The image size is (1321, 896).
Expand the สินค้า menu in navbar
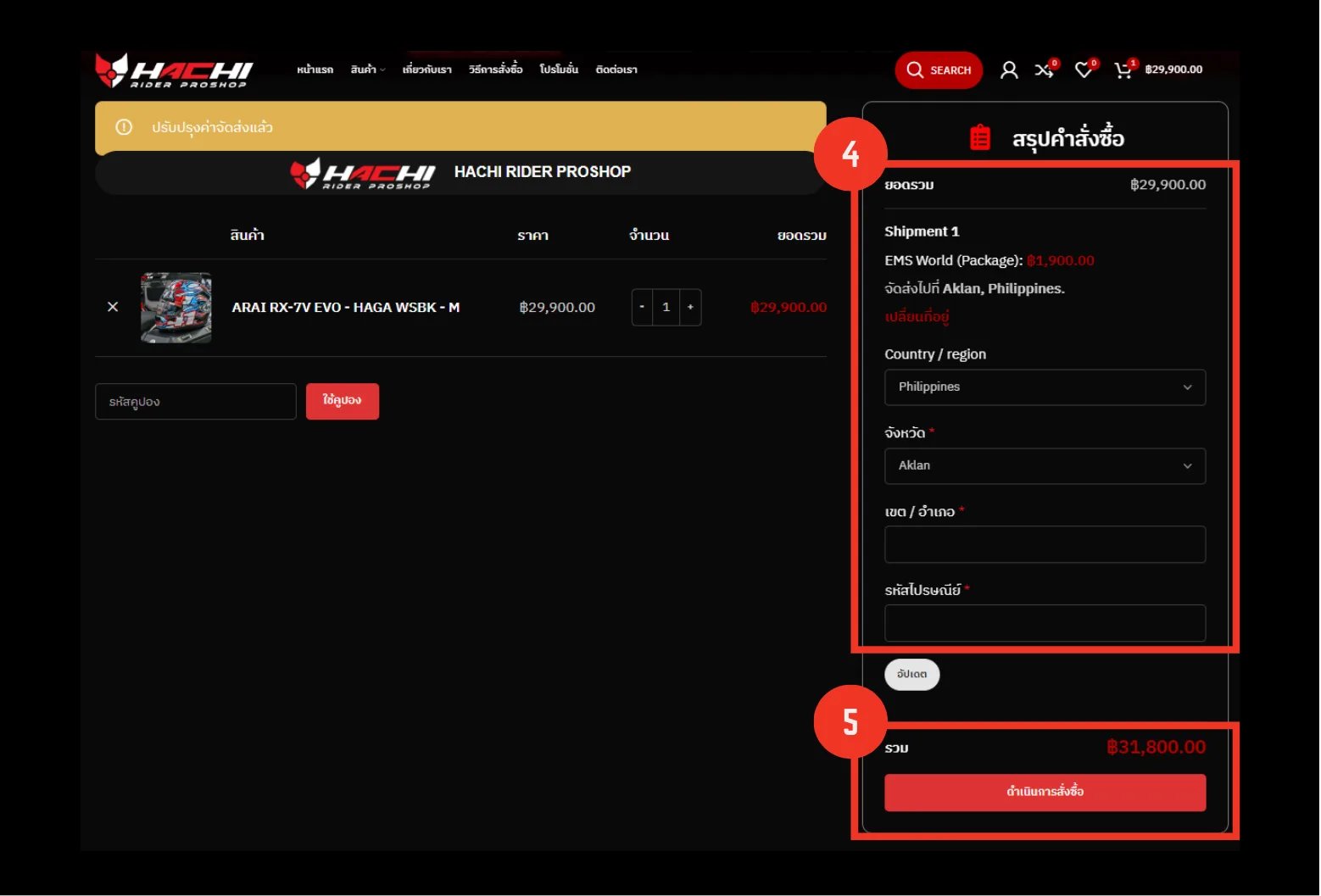coord(367,70)
